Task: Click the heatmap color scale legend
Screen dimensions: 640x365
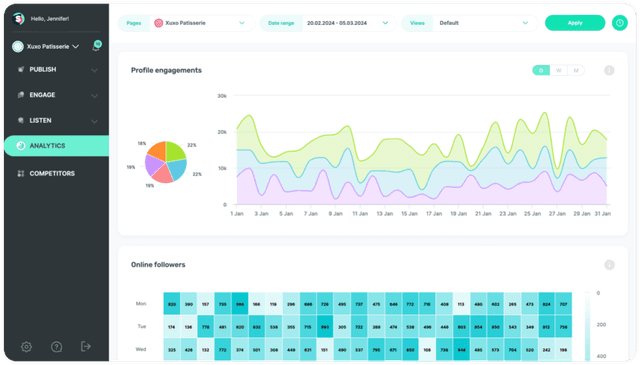Action: (x=587, y=326)
